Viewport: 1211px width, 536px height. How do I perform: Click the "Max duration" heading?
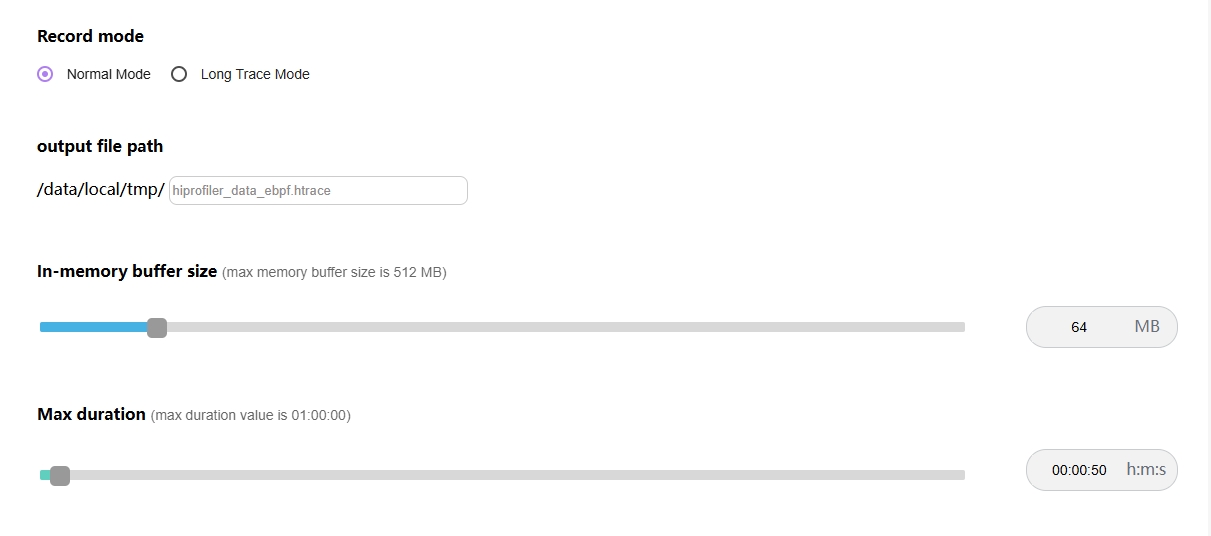(x=91, y=414)
